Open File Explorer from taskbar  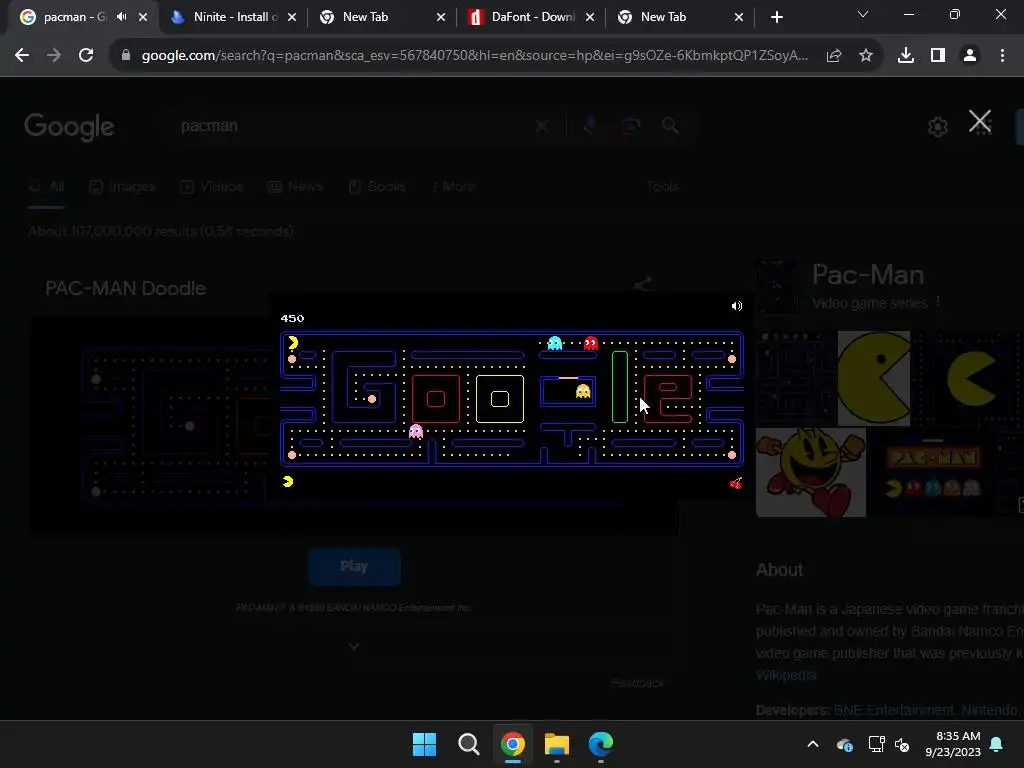[x=557, y=744]
